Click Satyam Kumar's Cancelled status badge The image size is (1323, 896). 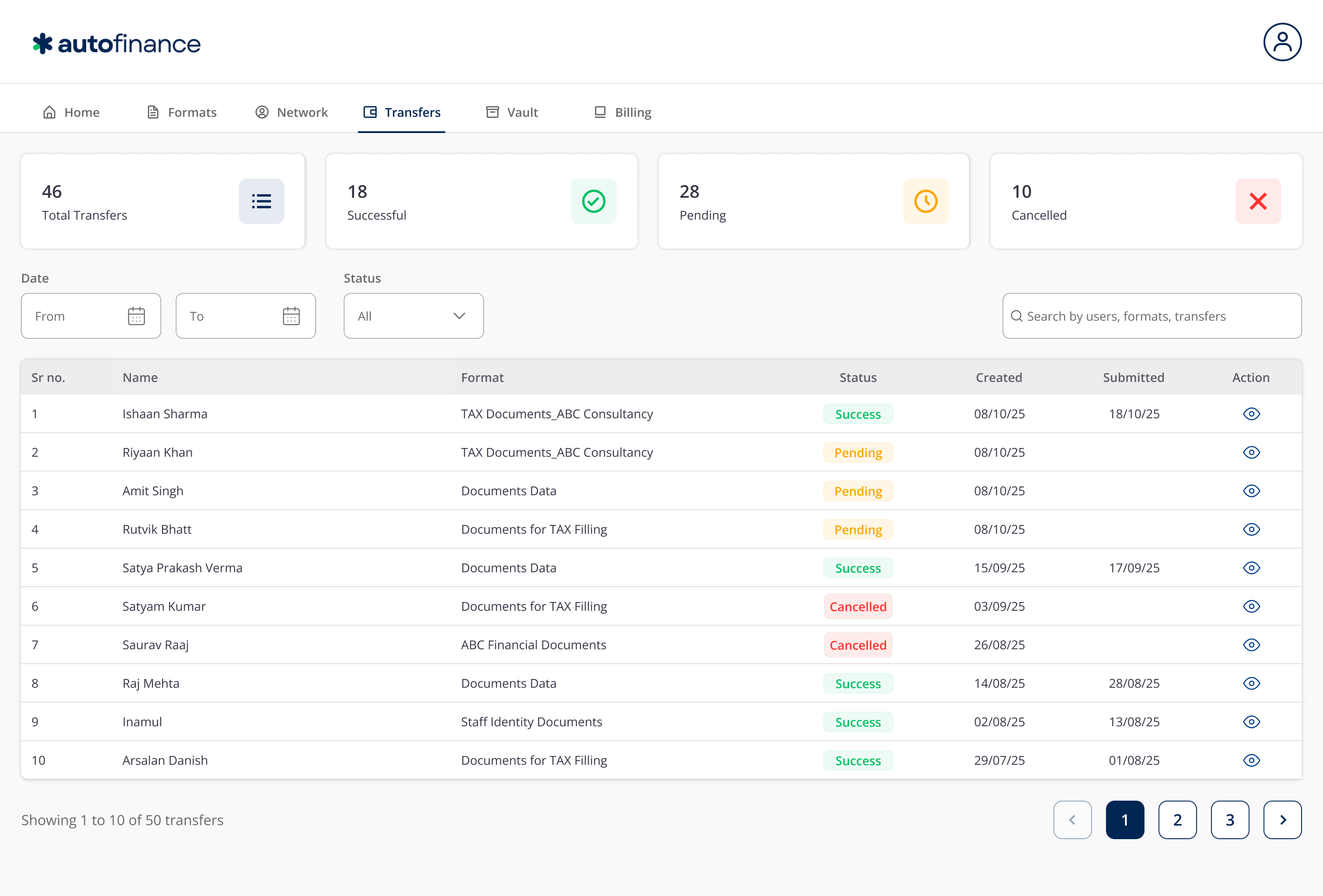[858, 607]
